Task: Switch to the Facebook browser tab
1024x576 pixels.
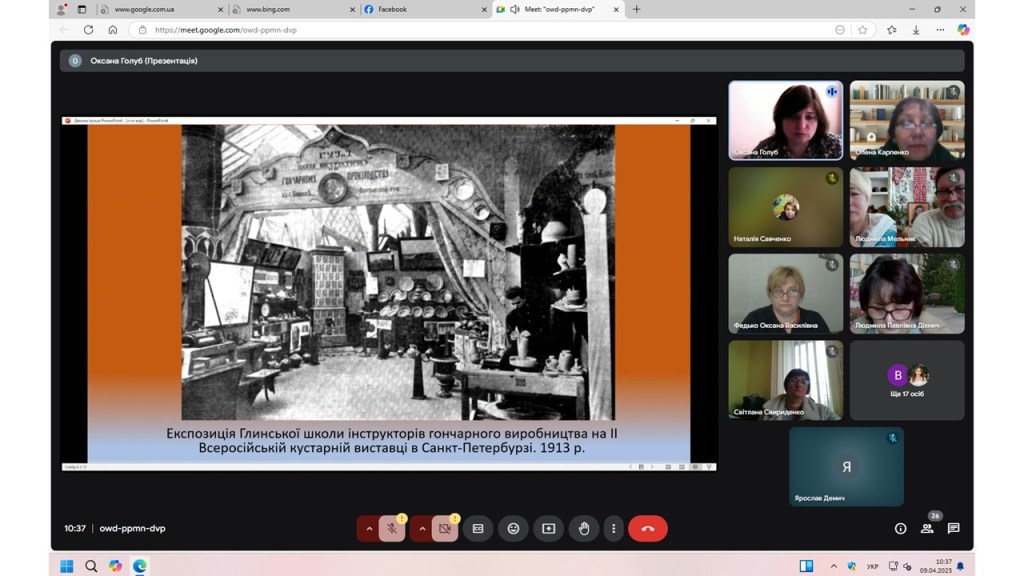Action: (420, 9)
